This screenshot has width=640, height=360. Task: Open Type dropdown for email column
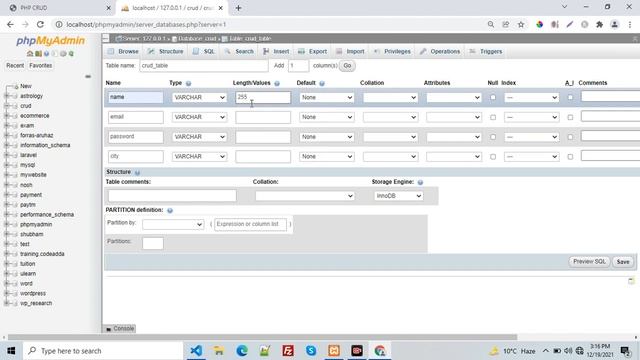click(x=199, y=117)
